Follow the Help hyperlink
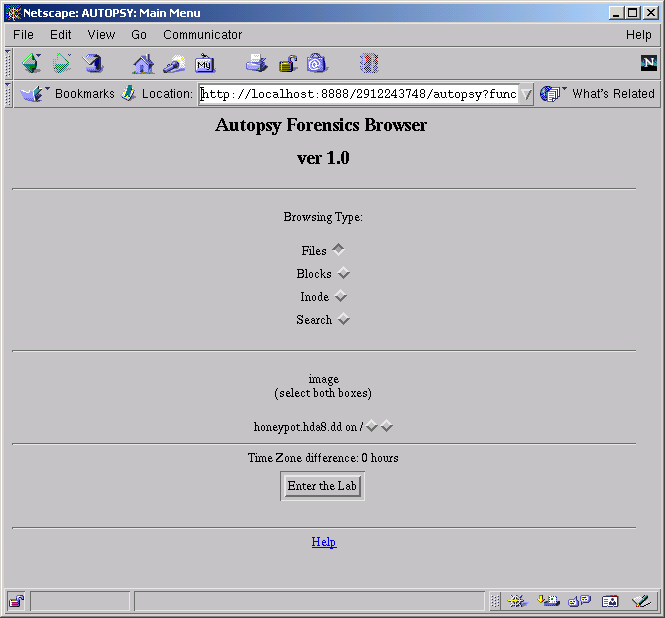The width and height of the screenshot is (665, 618). 324,542
